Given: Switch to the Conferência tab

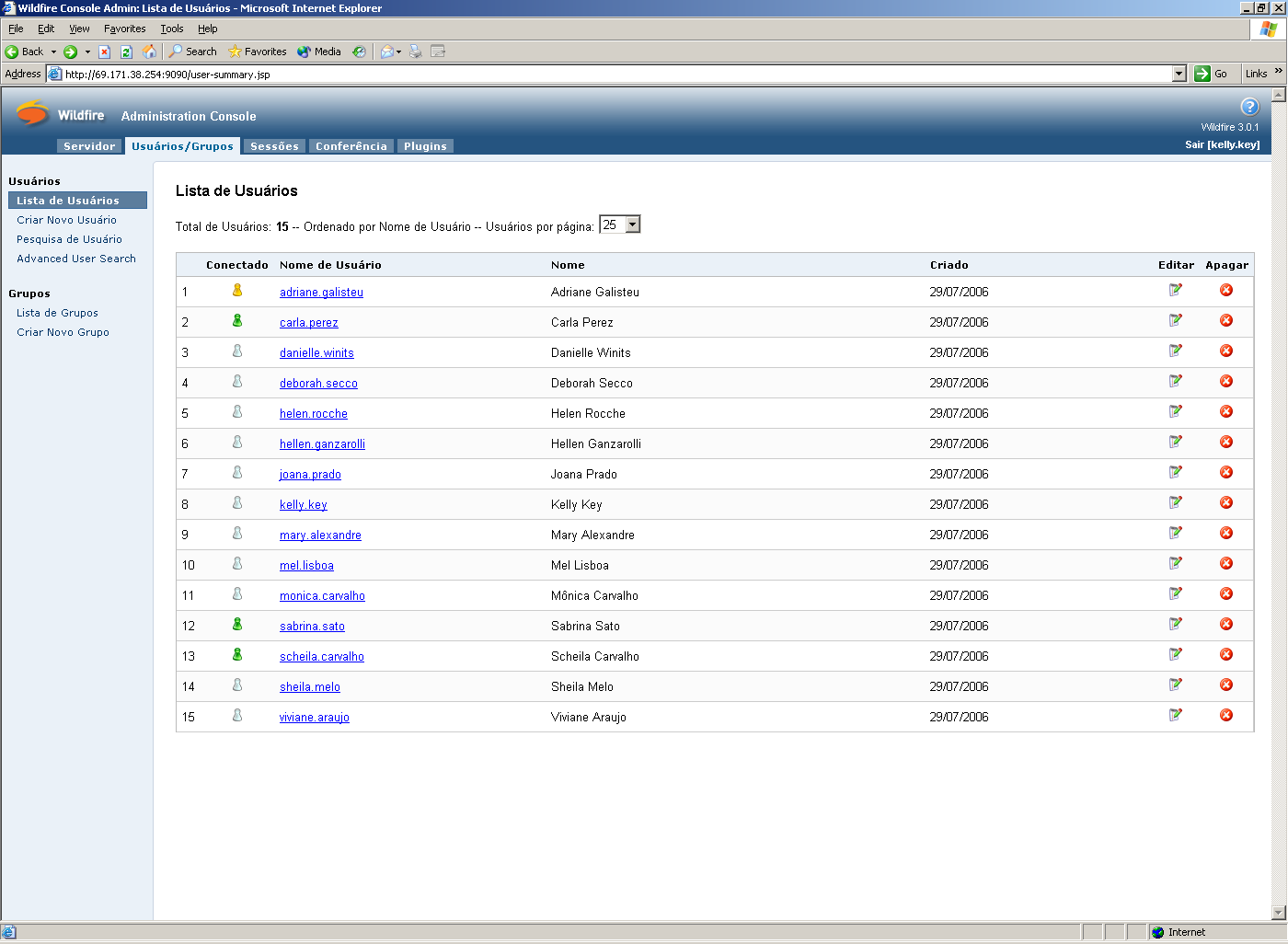Looking at the screenshot, I should pos(351,146).
